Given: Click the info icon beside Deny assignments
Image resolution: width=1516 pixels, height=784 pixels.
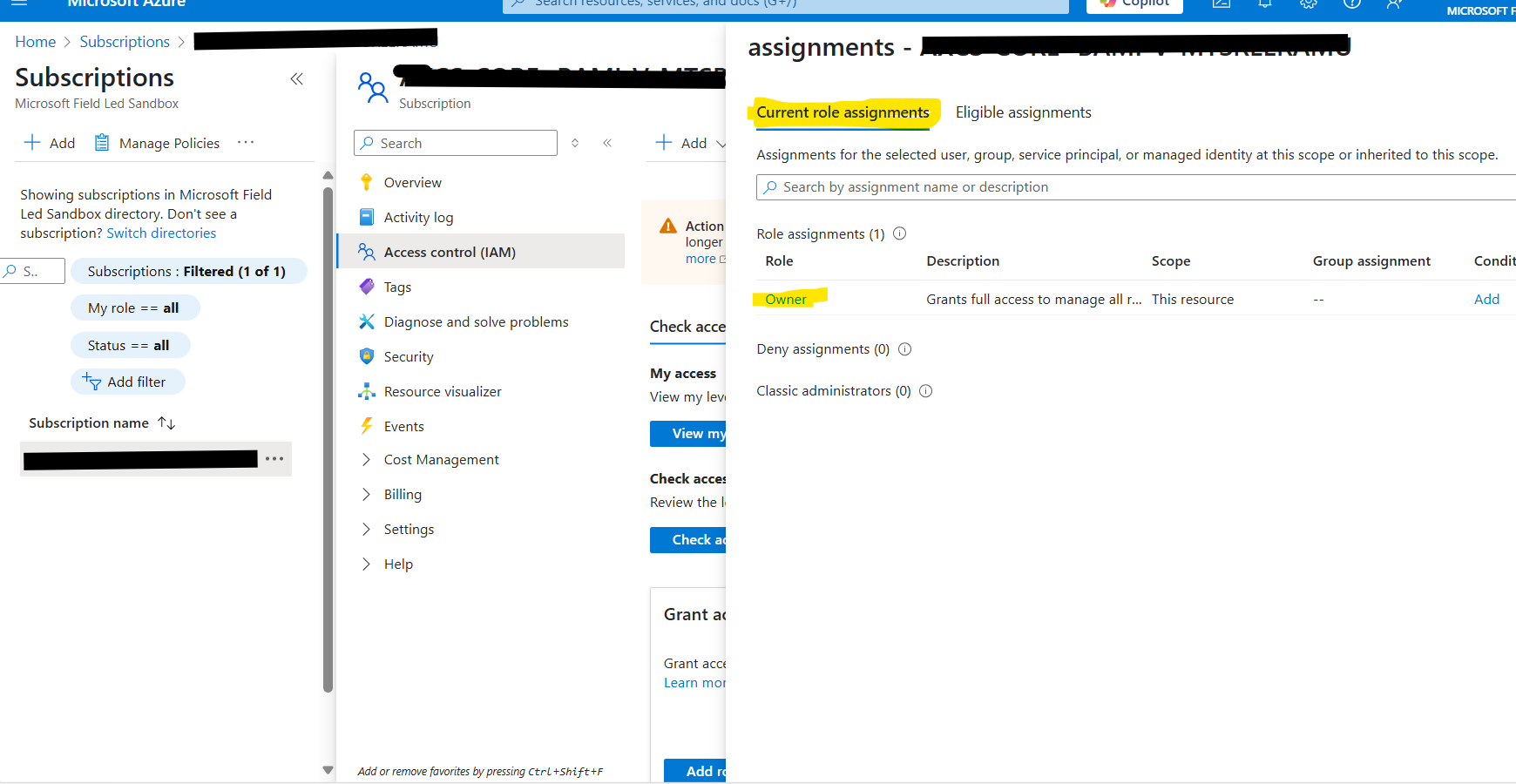Looking at the screenshot, I should click(904, 348).
